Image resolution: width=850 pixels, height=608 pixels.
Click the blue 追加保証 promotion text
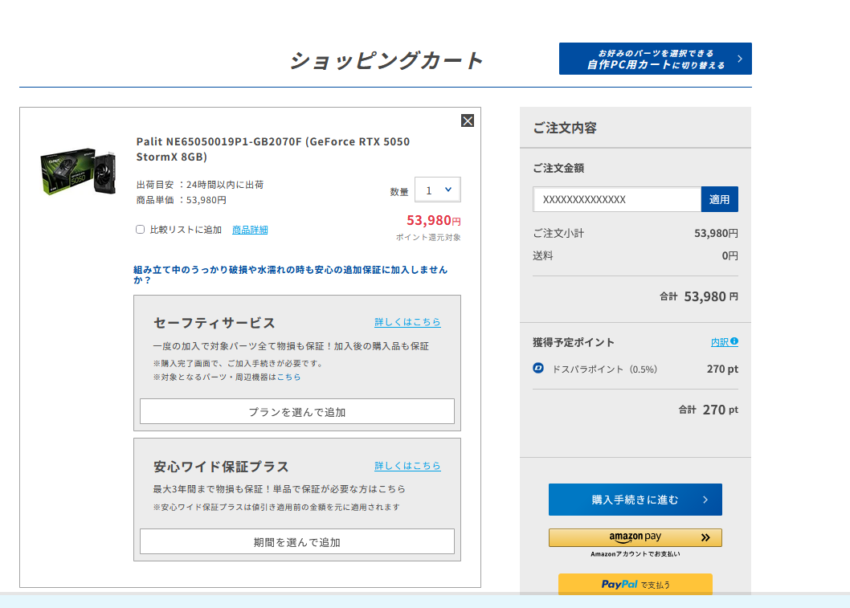coord(291,275)
